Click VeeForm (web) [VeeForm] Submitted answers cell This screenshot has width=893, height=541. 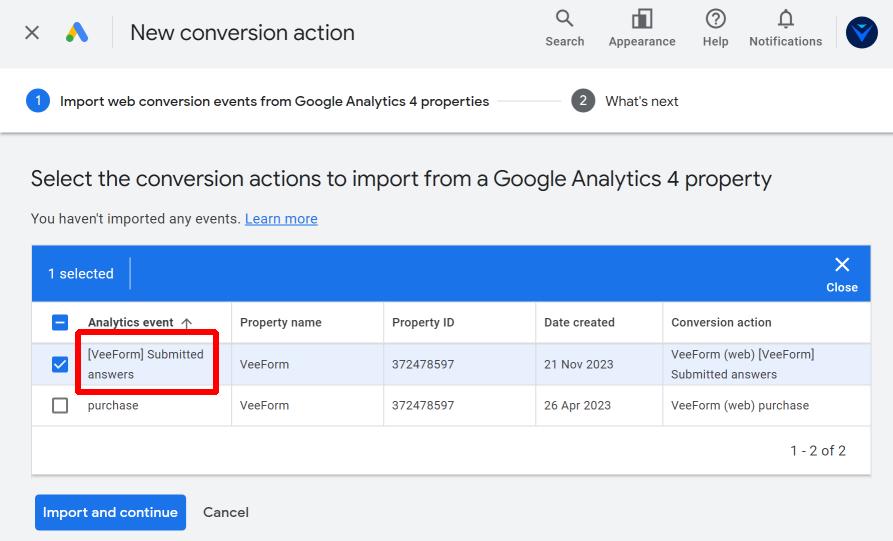pyautogui.click(x=743, y=364)
